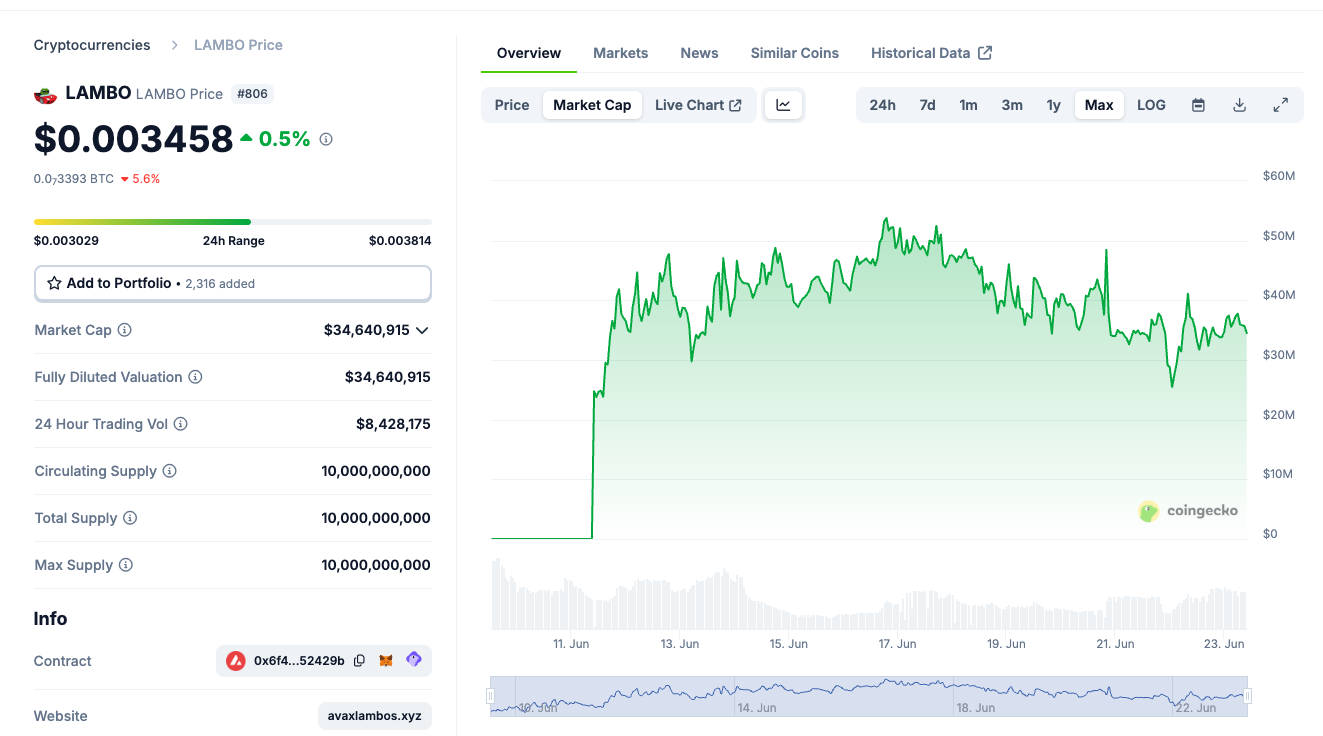The width and height of the screenshot is (1323, 736).
Task: Click the Max Supply info icon
Action: 126,565
